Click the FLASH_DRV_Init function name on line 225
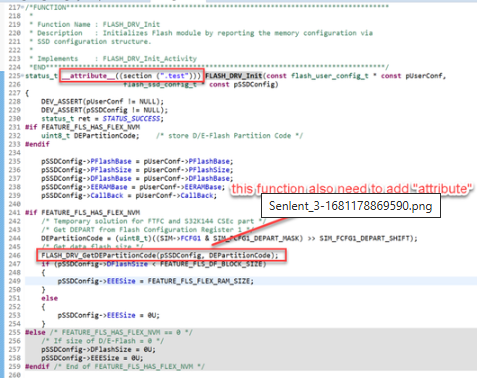Screen dimensions: 477x379 (234, 76)
